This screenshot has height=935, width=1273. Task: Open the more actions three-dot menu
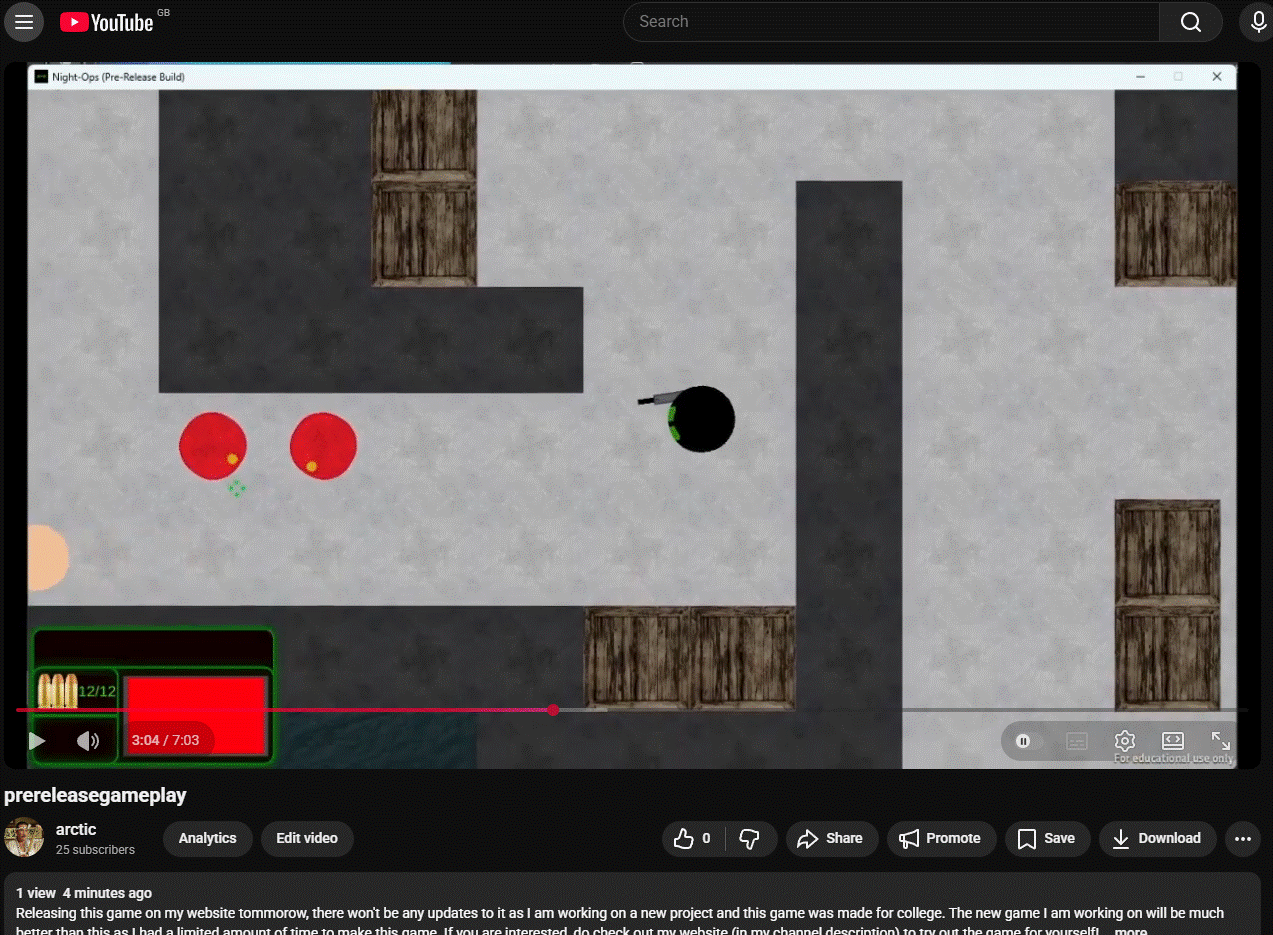click(1243, 838)
